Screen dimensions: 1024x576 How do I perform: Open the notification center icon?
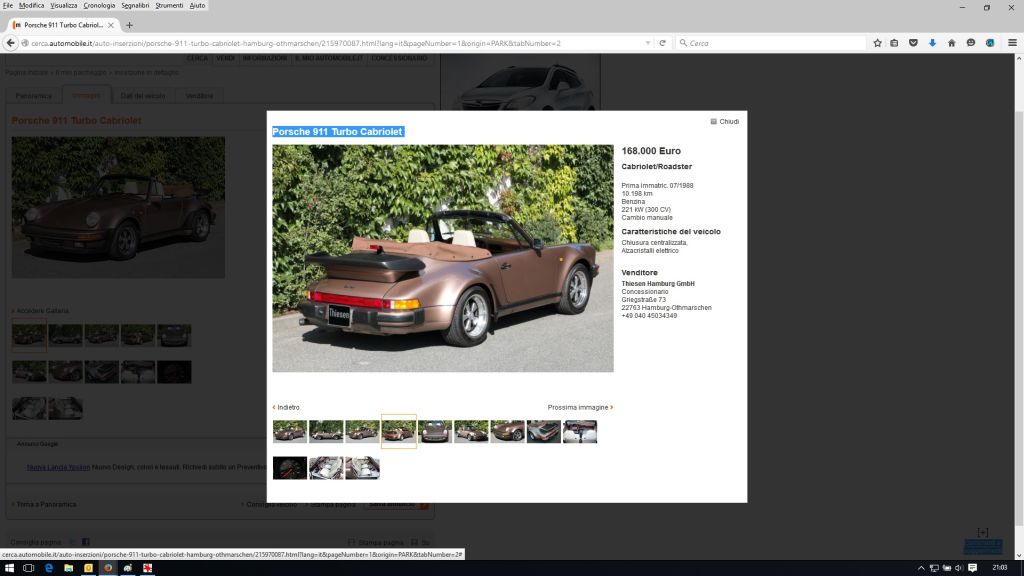pos(972,568)
